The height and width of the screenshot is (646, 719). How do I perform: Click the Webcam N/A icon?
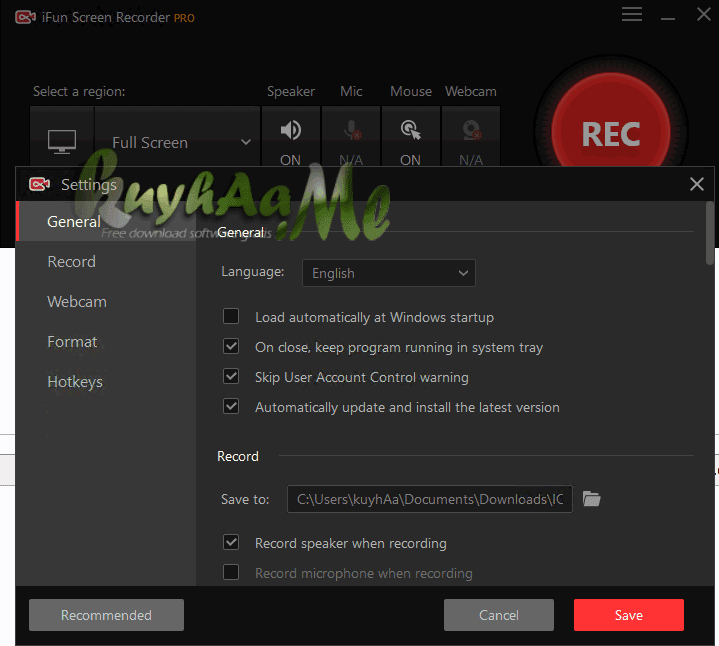coord(471,130)
